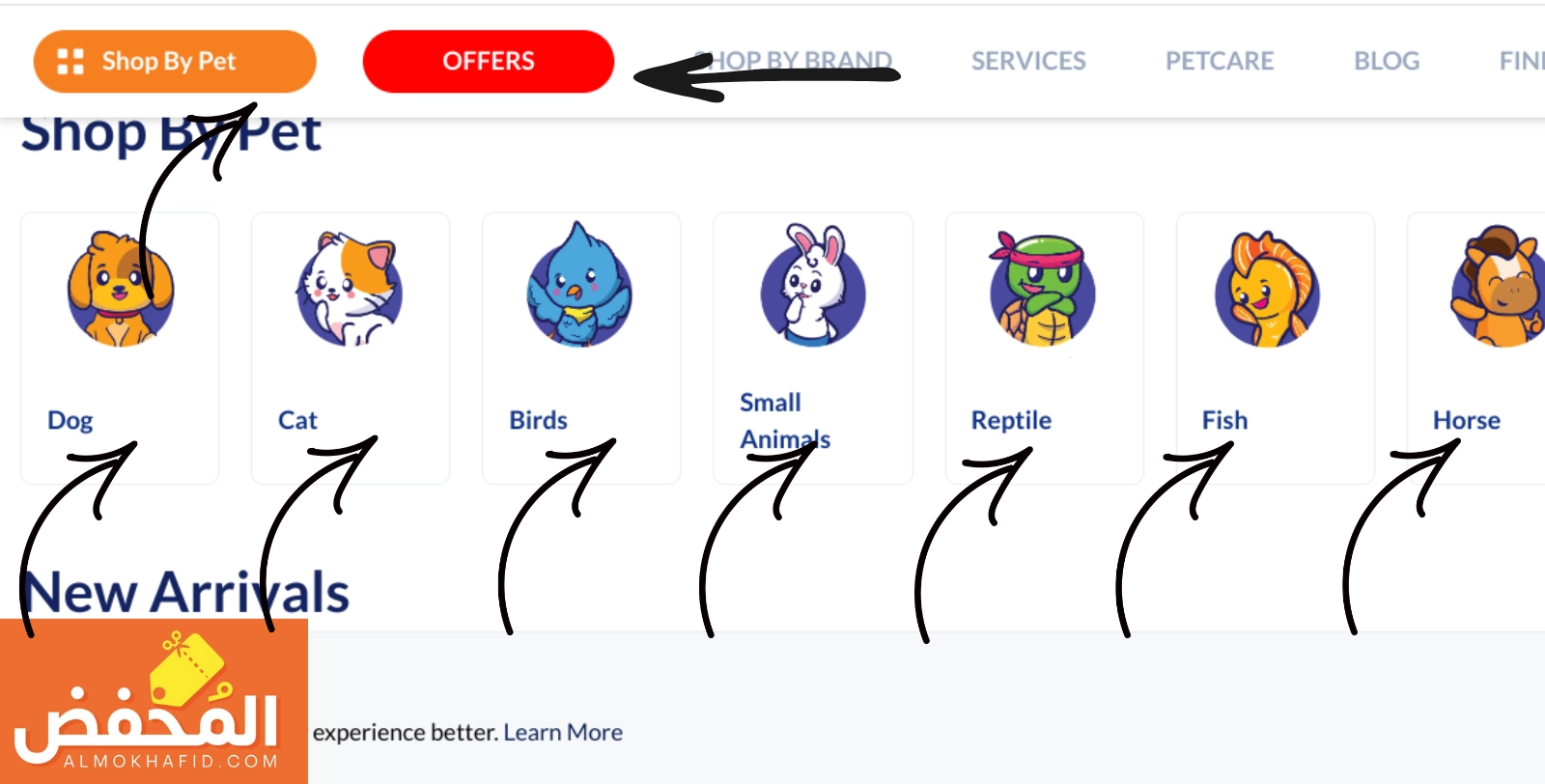This screenshot has height=784, width=1545.
Task: Click the Dog category label
Action: point(70,421)
